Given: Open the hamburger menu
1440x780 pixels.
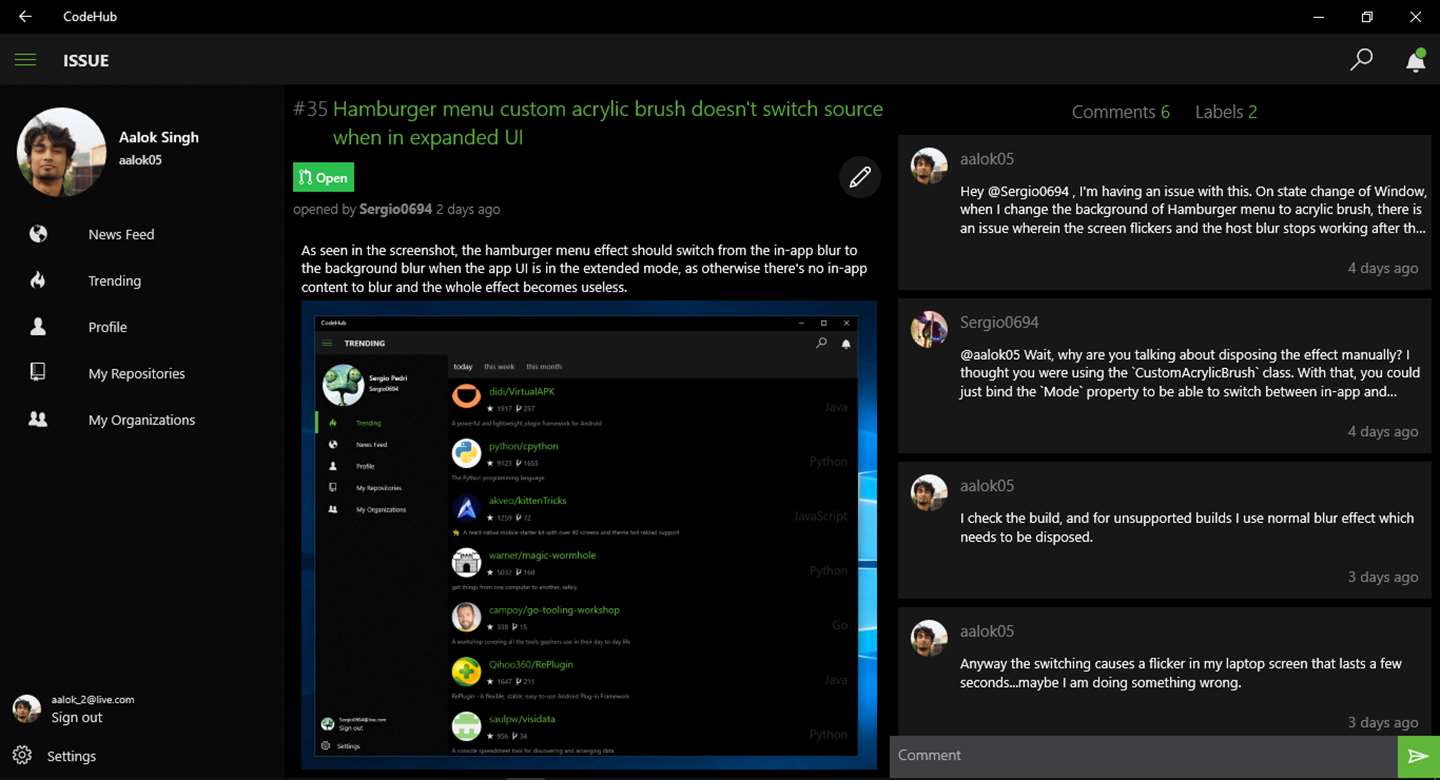Looking at the screenshot, I should (25, 60).
